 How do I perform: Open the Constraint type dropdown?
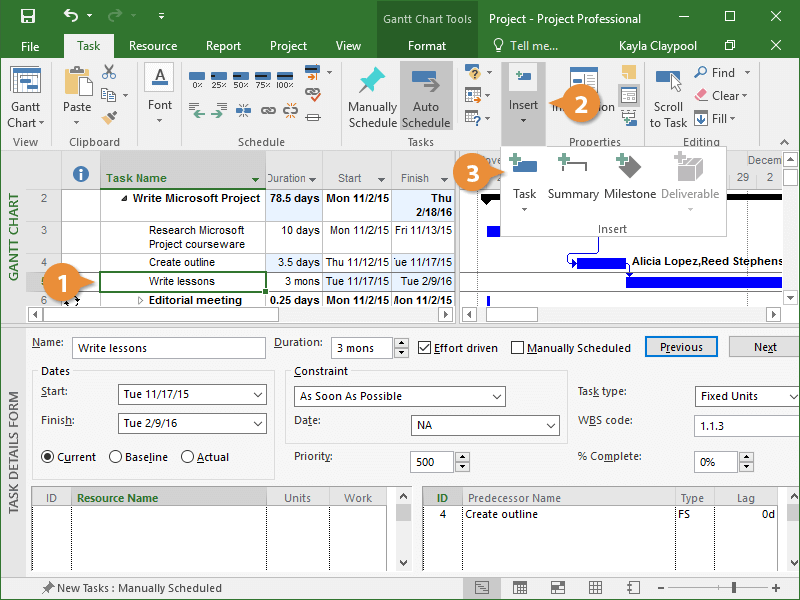pos(496,396)
